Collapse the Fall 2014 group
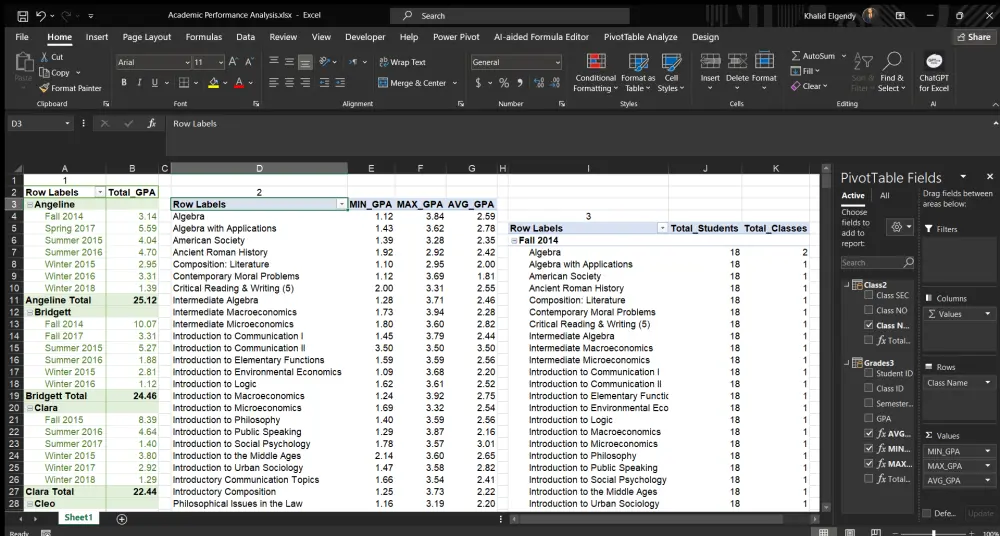The image size is (1000, 536). [x=514, y=241]
